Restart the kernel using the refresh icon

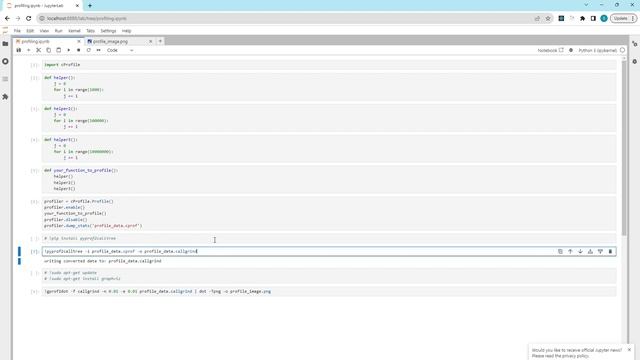point(89,50)
